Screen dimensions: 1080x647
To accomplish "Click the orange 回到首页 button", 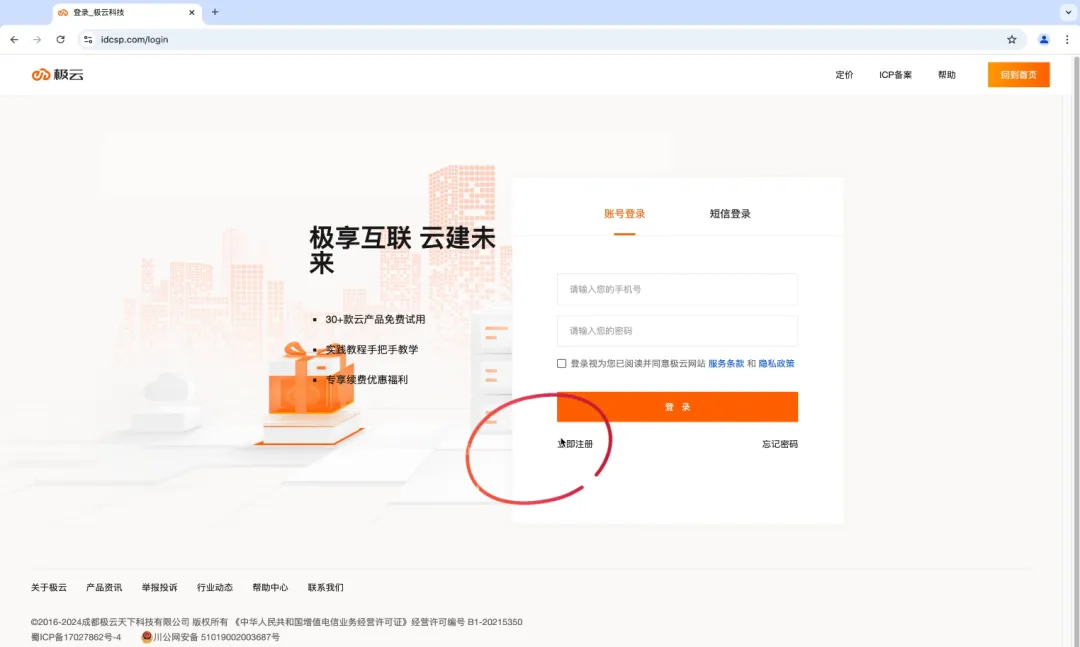I will (x=1019, y=74).
